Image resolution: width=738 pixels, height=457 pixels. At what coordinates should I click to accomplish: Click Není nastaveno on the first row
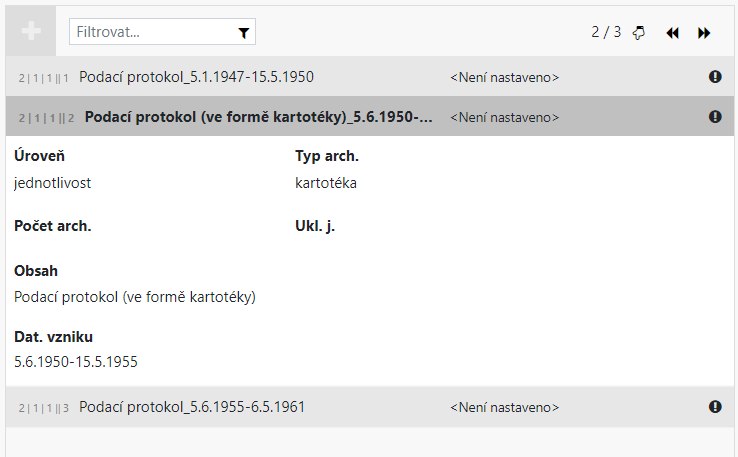(504, 77)
